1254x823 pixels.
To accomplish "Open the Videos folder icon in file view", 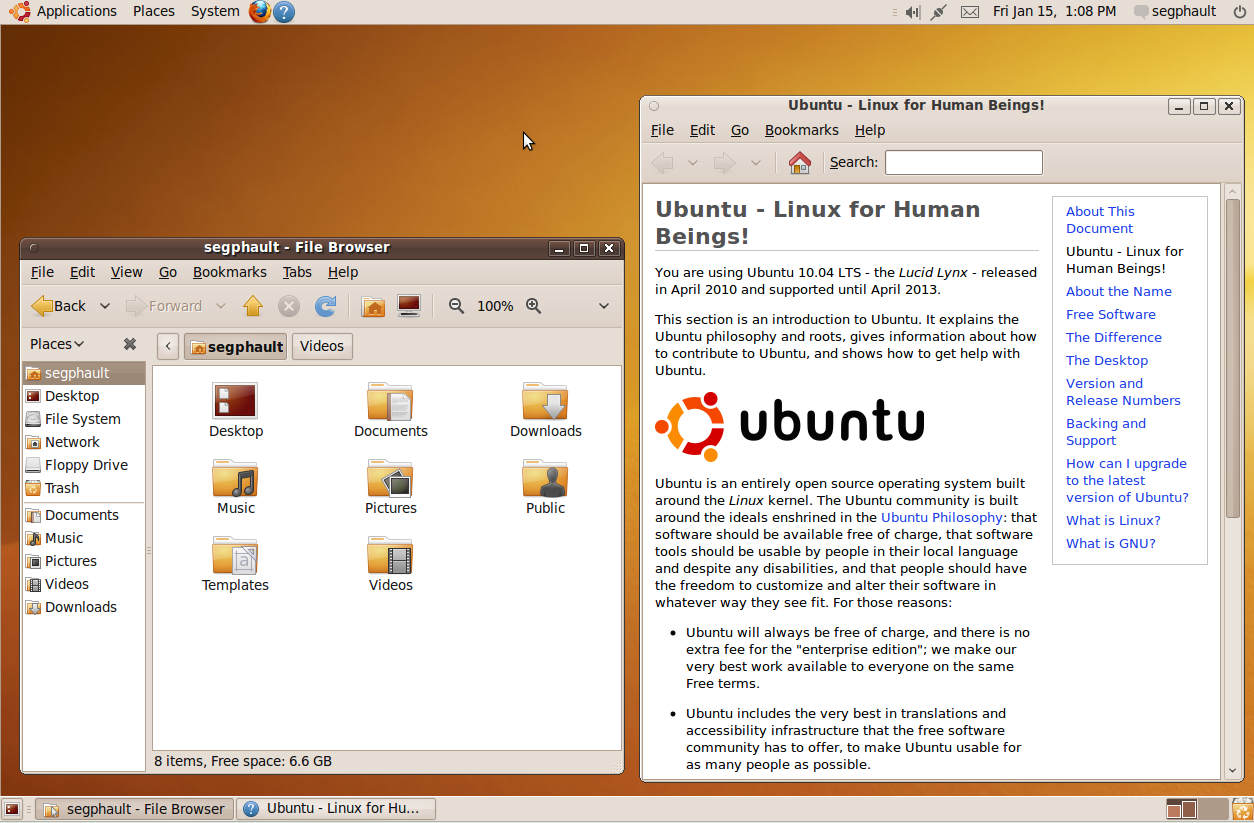I will pos(390,555).
